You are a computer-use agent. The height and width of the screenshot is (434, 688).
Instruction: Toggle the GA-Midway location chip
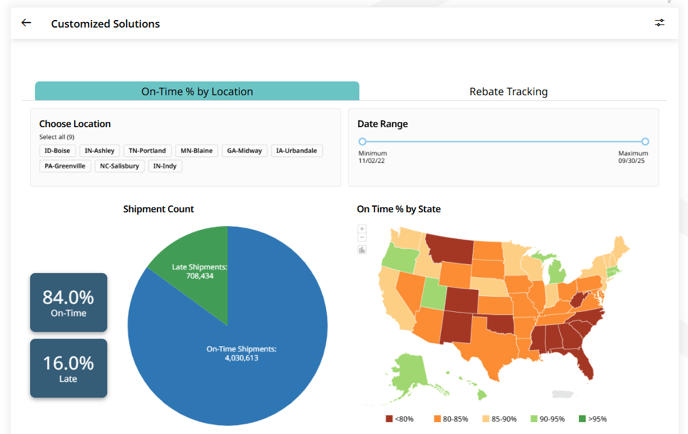244,151
